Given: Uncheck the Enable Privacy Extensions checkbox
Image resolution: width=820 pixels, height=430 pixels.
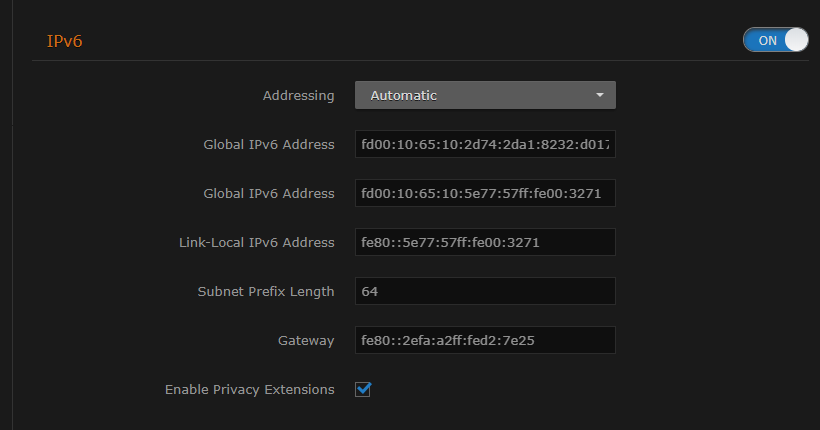Looking at the screenshot, I should (x=363, y=389).
